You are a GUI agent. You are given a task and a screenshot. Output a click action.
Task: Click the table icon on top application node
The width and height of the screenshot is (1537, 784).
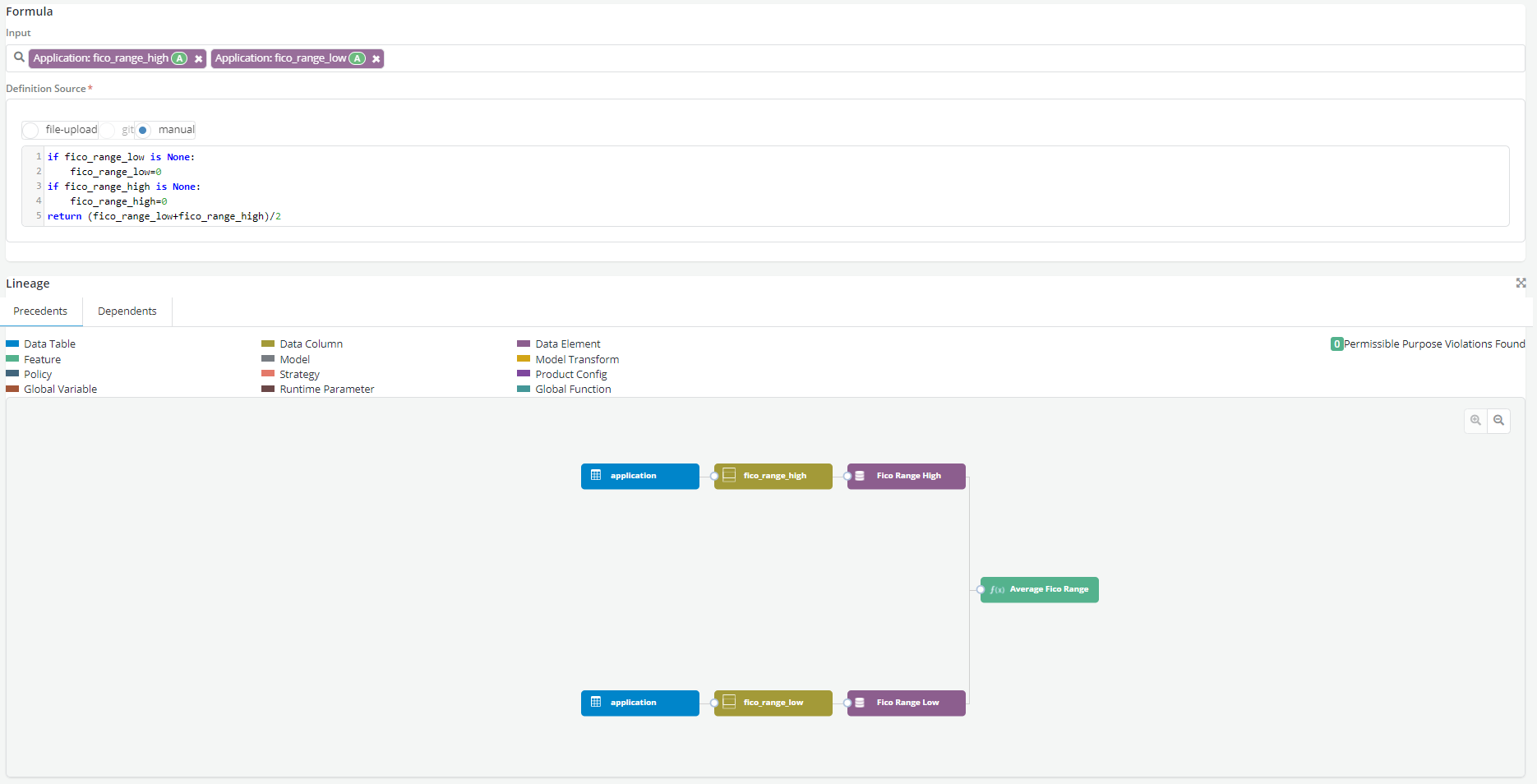click(x=596, y=476)
